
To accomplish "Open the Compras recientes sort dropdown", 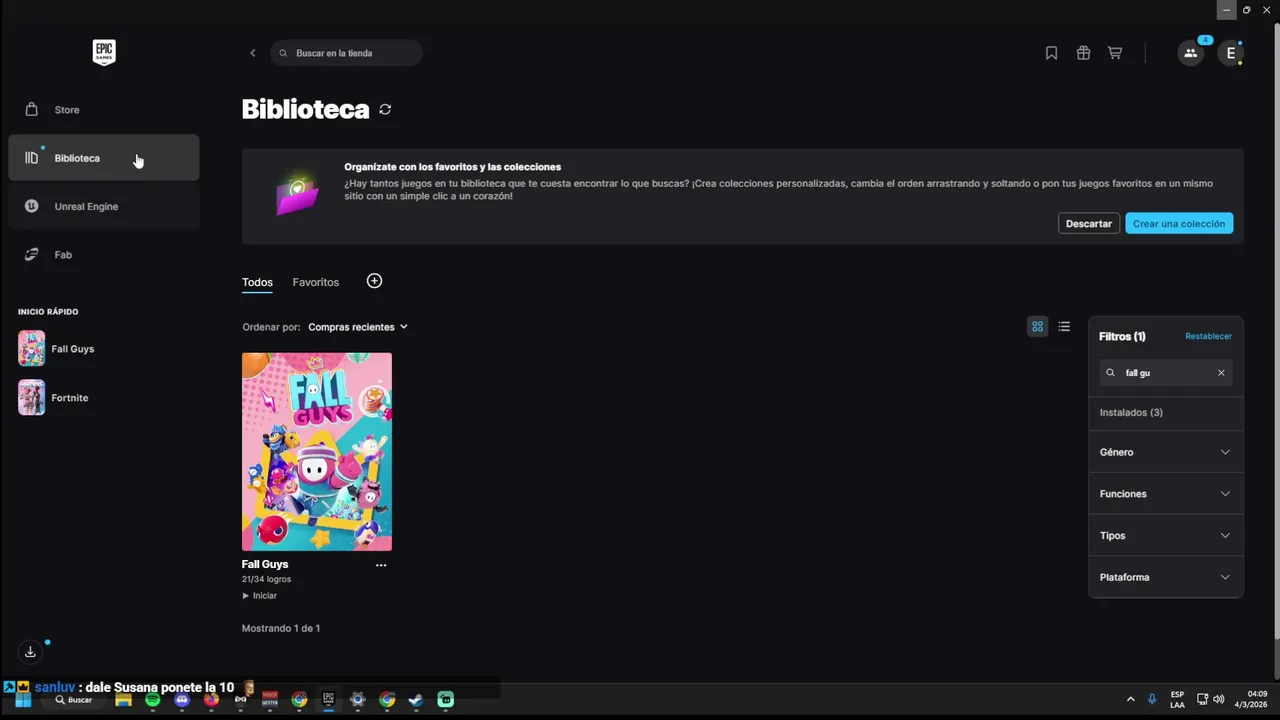I will pyautogui.click(x=358, y=327).
